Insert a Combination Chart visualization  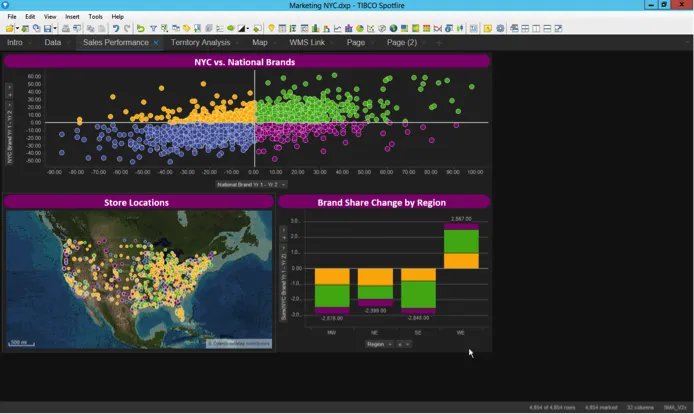click(349, 28)
